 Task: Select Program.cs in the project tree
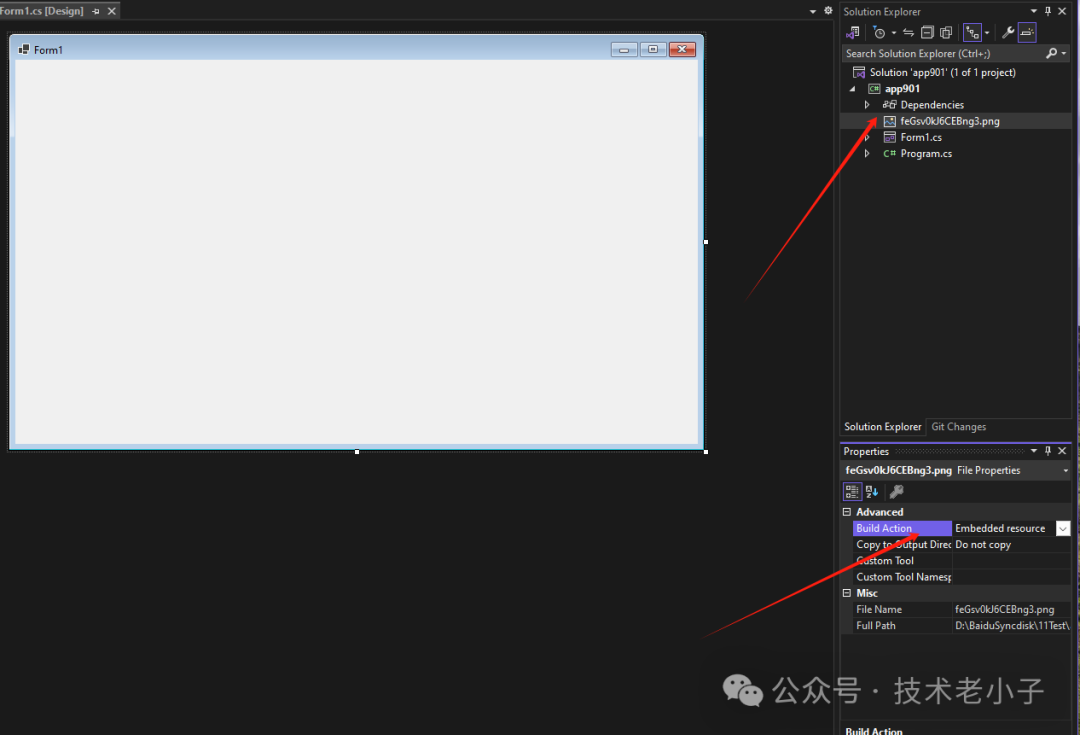926,154
